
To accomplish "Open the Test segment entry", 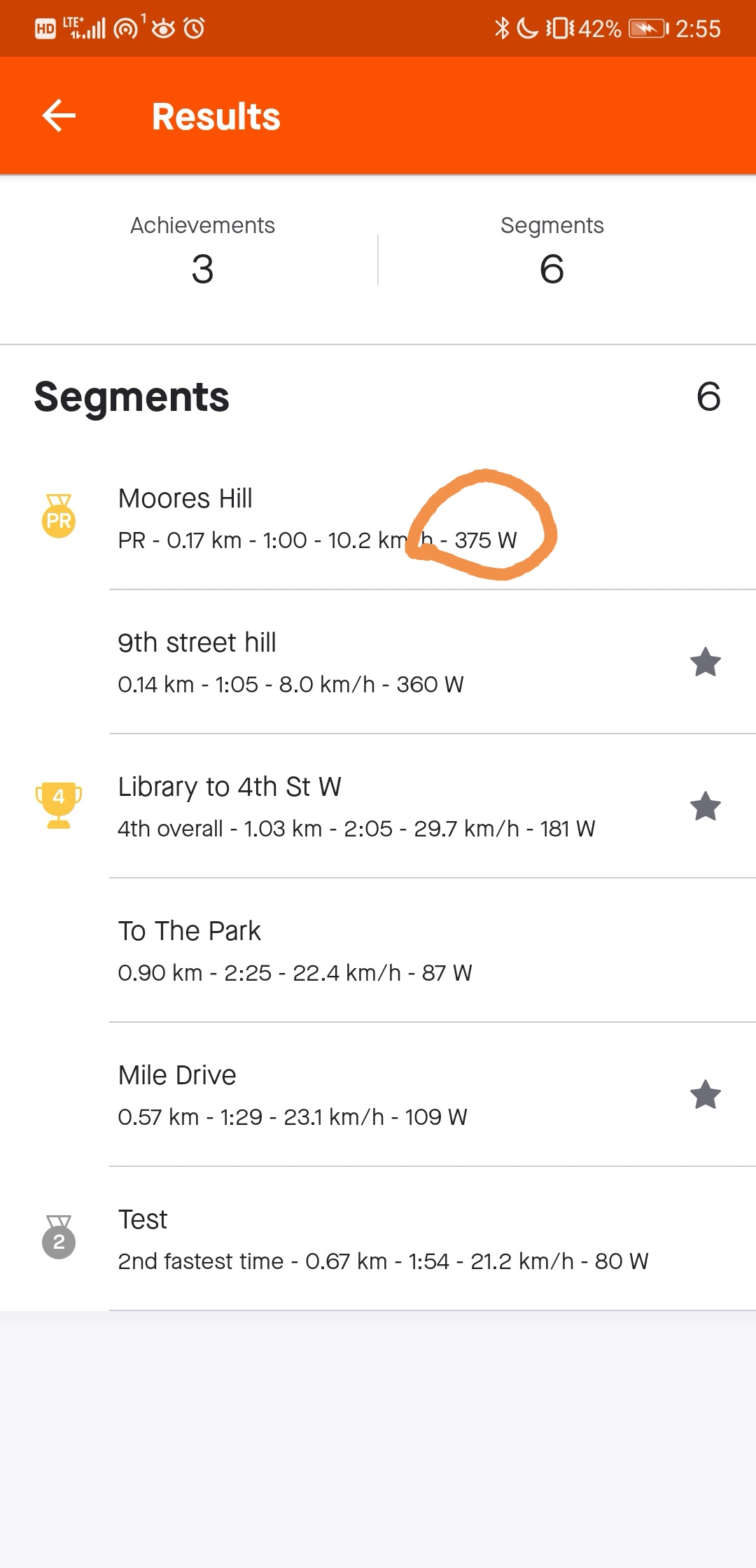I will [378, 1239].
